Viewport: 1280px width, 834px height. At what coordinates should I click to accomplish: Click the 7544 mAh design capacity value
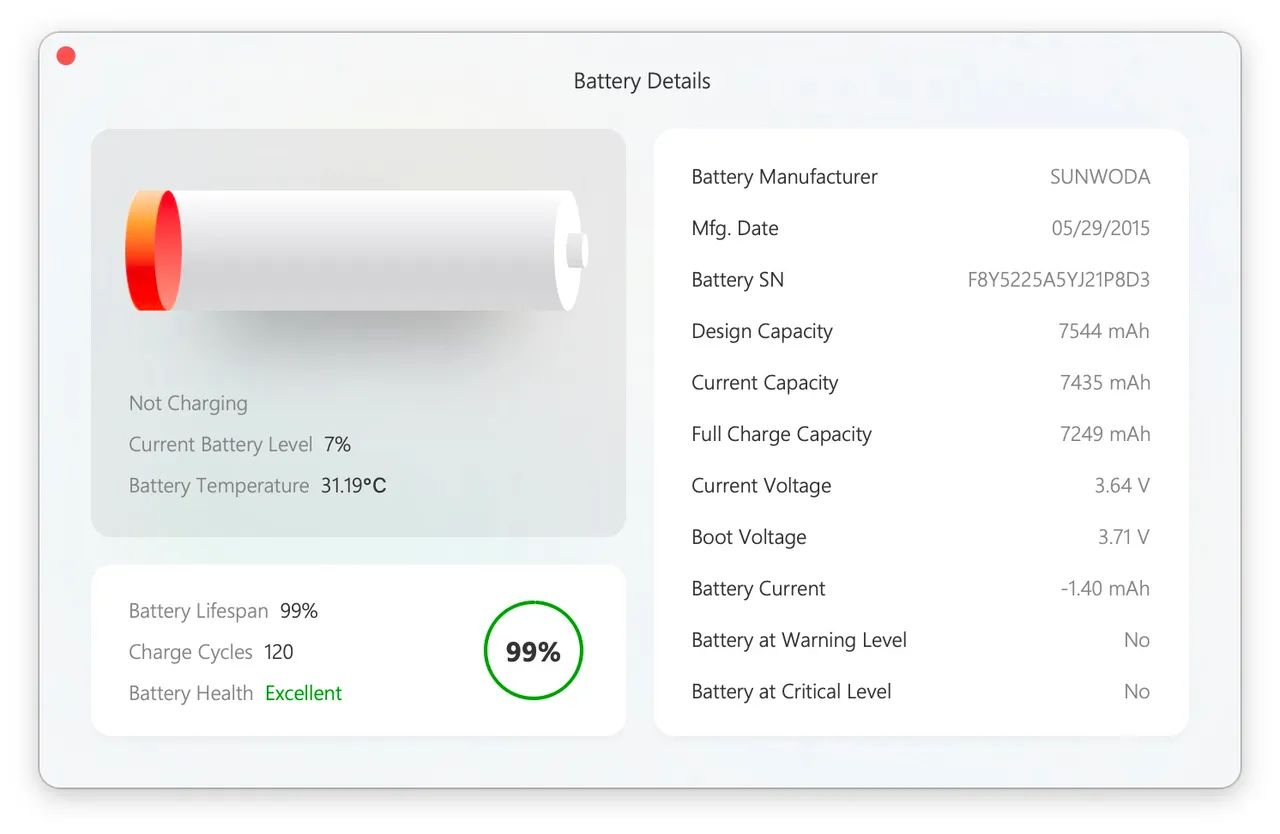[x=1104, y=331]
